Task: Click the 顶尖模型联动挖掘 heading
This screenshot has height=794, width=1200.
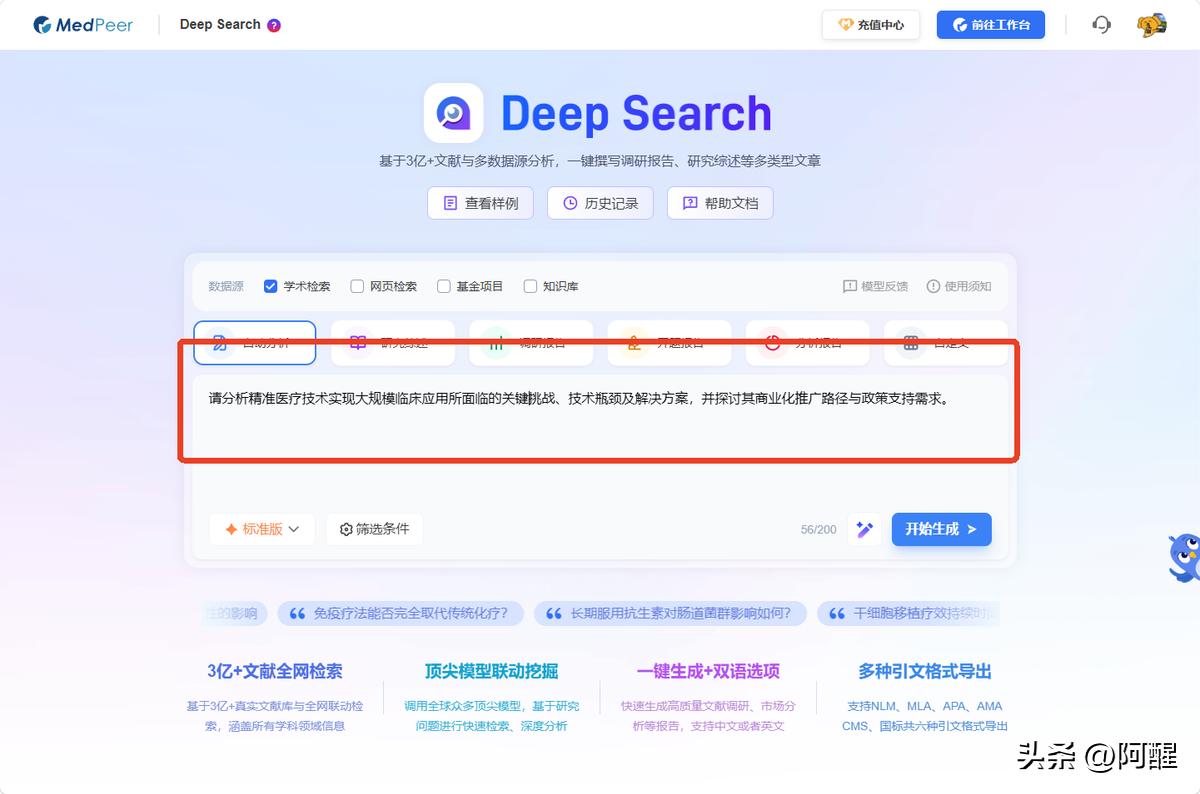Action: pos(491,671)
